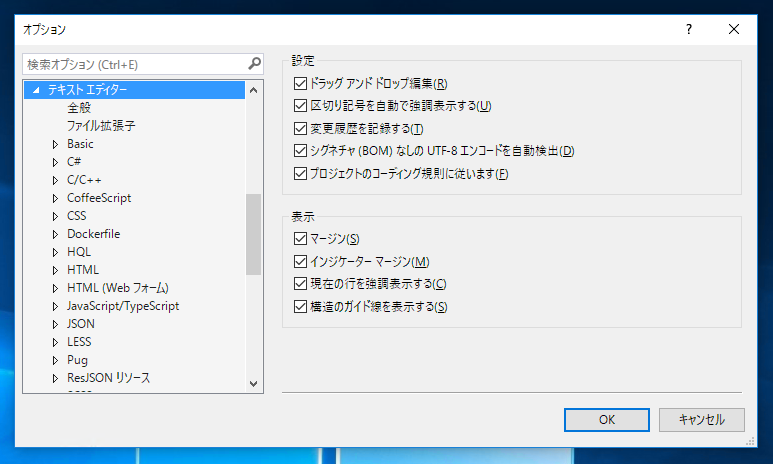Select the HTML tree item label
Screen dimensions: 773x464
pyautogui.click(x=83, y=270)
